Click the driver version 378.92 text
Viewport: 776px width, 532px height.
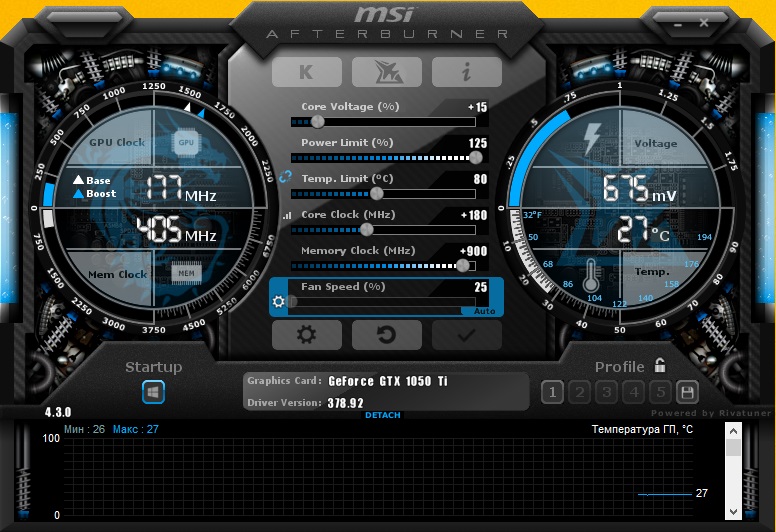coord(345,403)
